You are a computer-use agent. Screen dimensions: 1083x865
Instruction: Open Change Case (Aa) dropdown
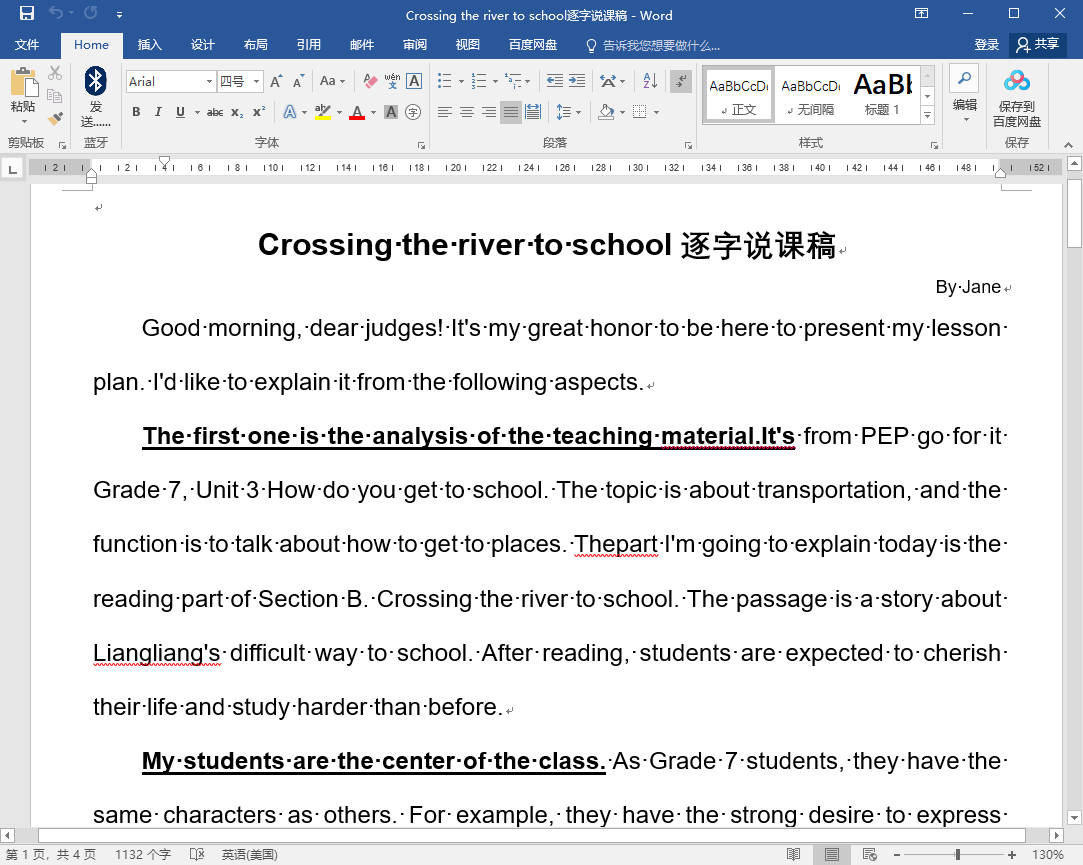click(x=332, y=82)
